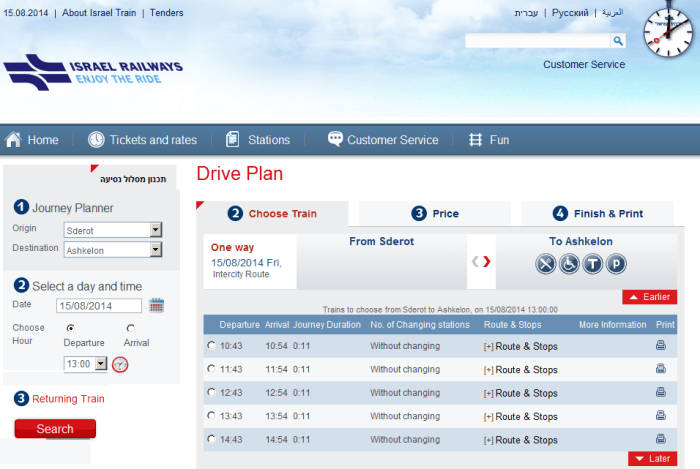Screen dimensions: 700x469
Task: Click the Tickets and rates clock icon
Action: pos(96,140)
